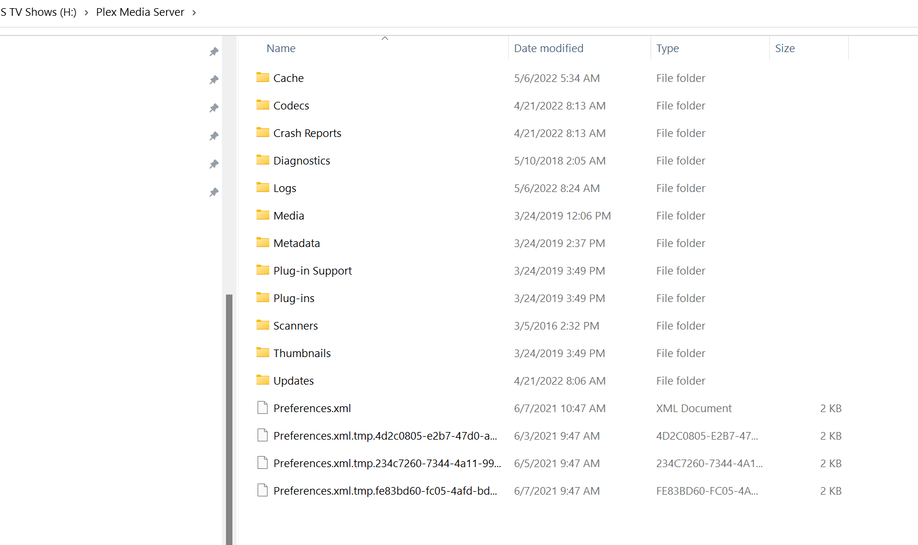Select the Preferences.xml.tmp.fe83bd60 file name
The width and height of the screenshot is (918, 545).
385,491
